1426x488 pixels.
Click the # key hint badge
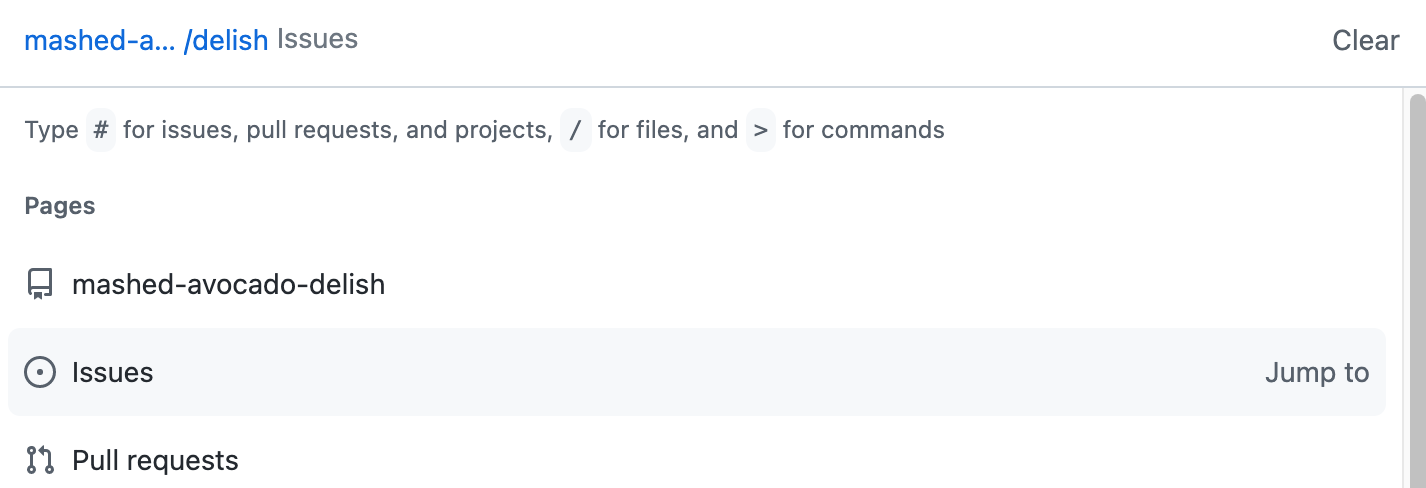click(x=101, y=130)
